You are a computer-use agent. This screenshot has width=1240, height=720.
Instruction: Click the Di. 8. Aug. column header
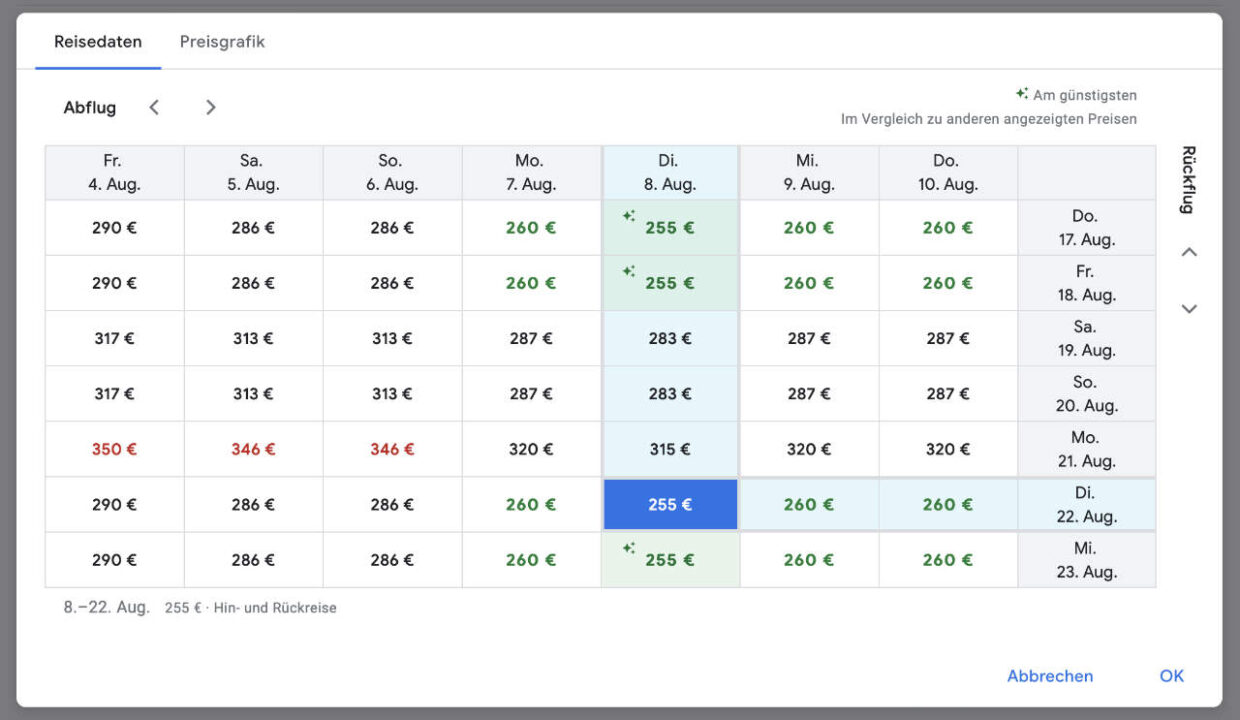670,172
